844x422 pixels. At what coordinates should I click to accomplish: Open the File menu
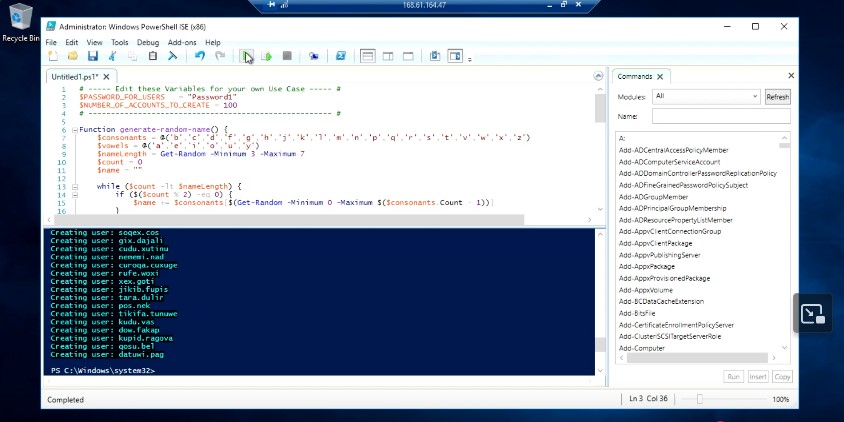tap(51, 43)
